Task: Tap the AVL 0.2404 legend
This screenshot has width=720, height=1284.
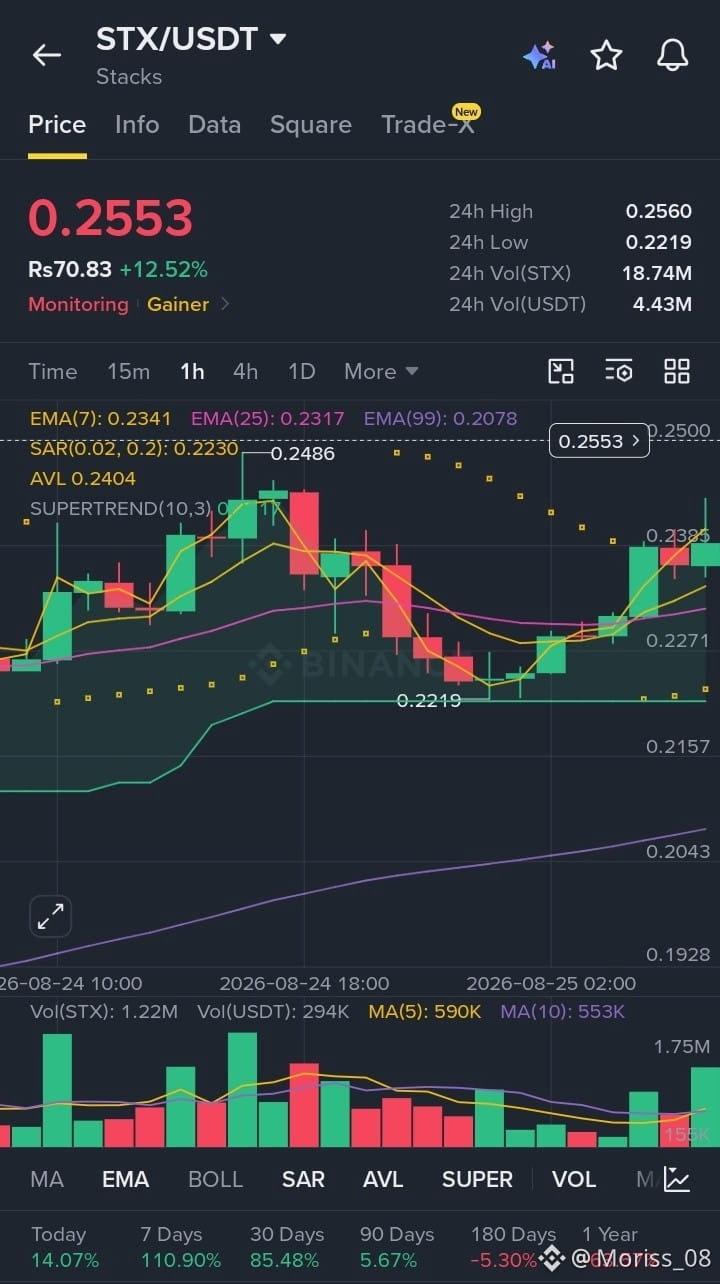Action: 83,479
